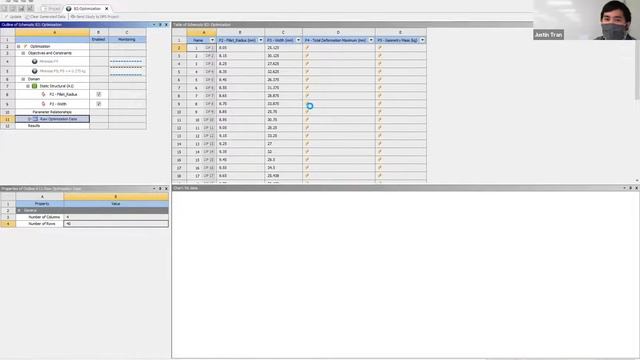Screen dimensions: 640x360
Task: Click the Optimization node status icon
Action: pos(26,47)
